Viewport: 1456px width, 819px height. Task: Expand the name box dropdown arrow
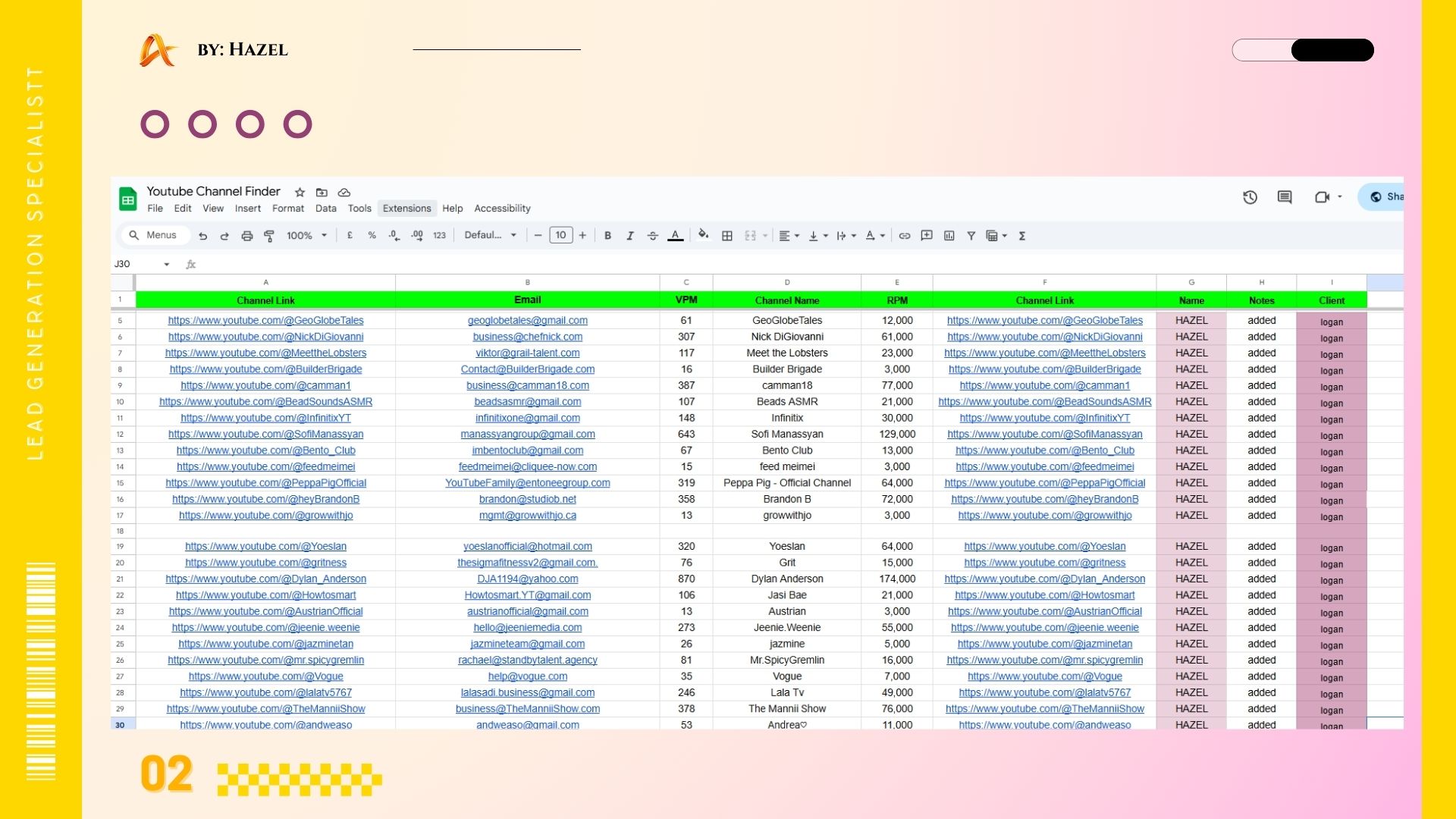point(166,264)
